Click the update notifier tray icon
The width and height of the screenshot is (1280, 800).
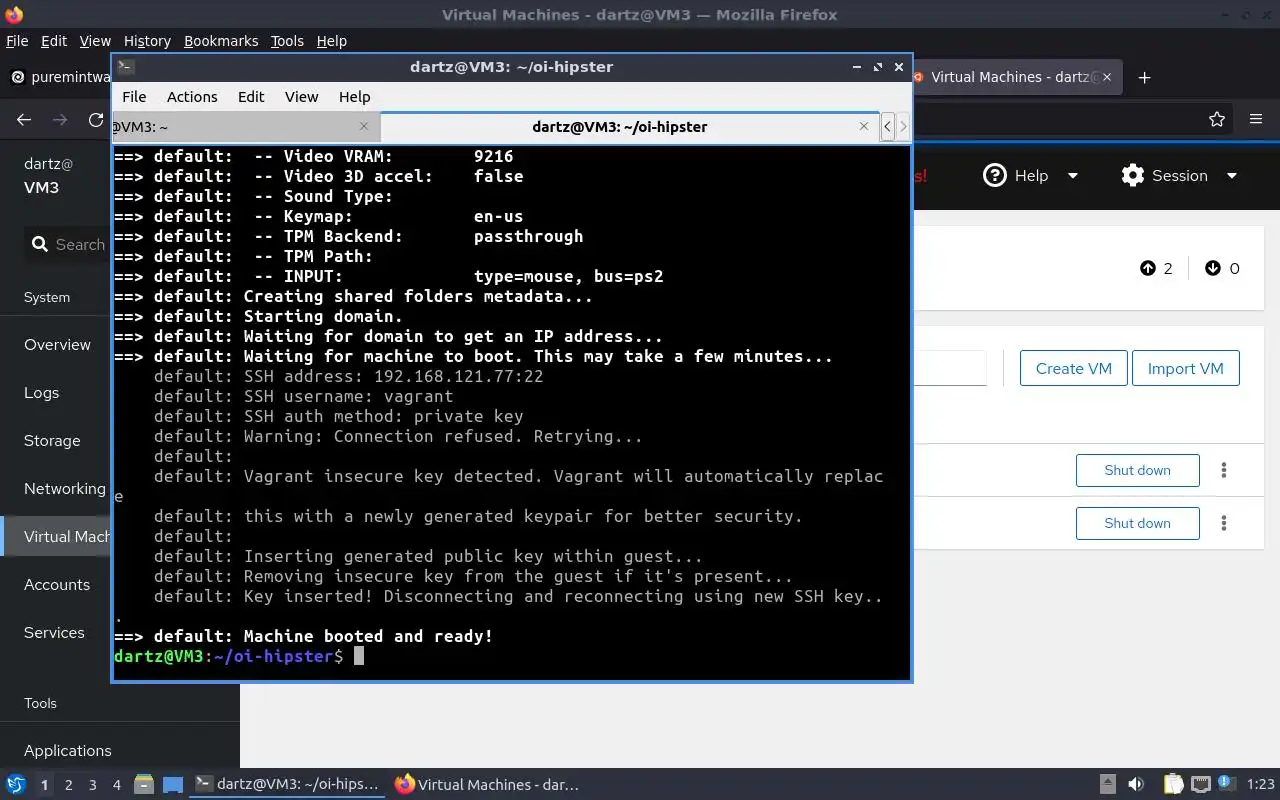1226,785
